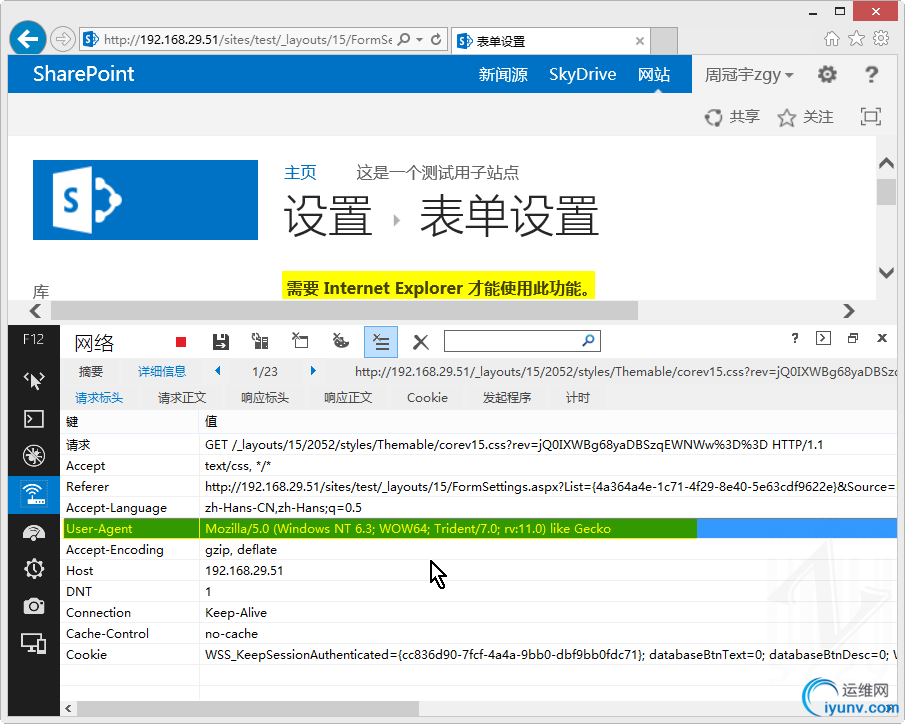Select the Cookie tab

point(427,398)
